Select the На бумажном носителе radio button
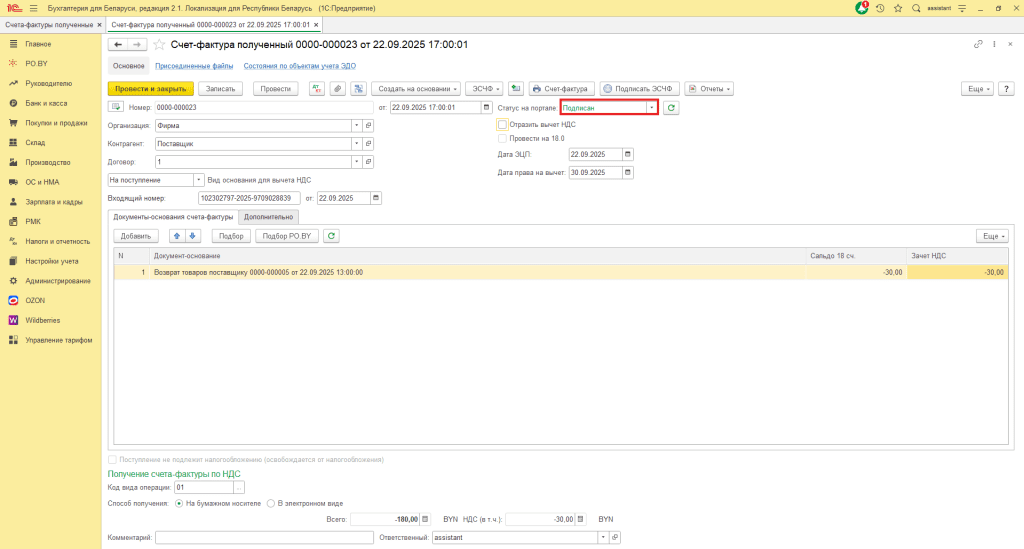The height and width of the screenshot is (549, 1024). click(x=179, y=503)
